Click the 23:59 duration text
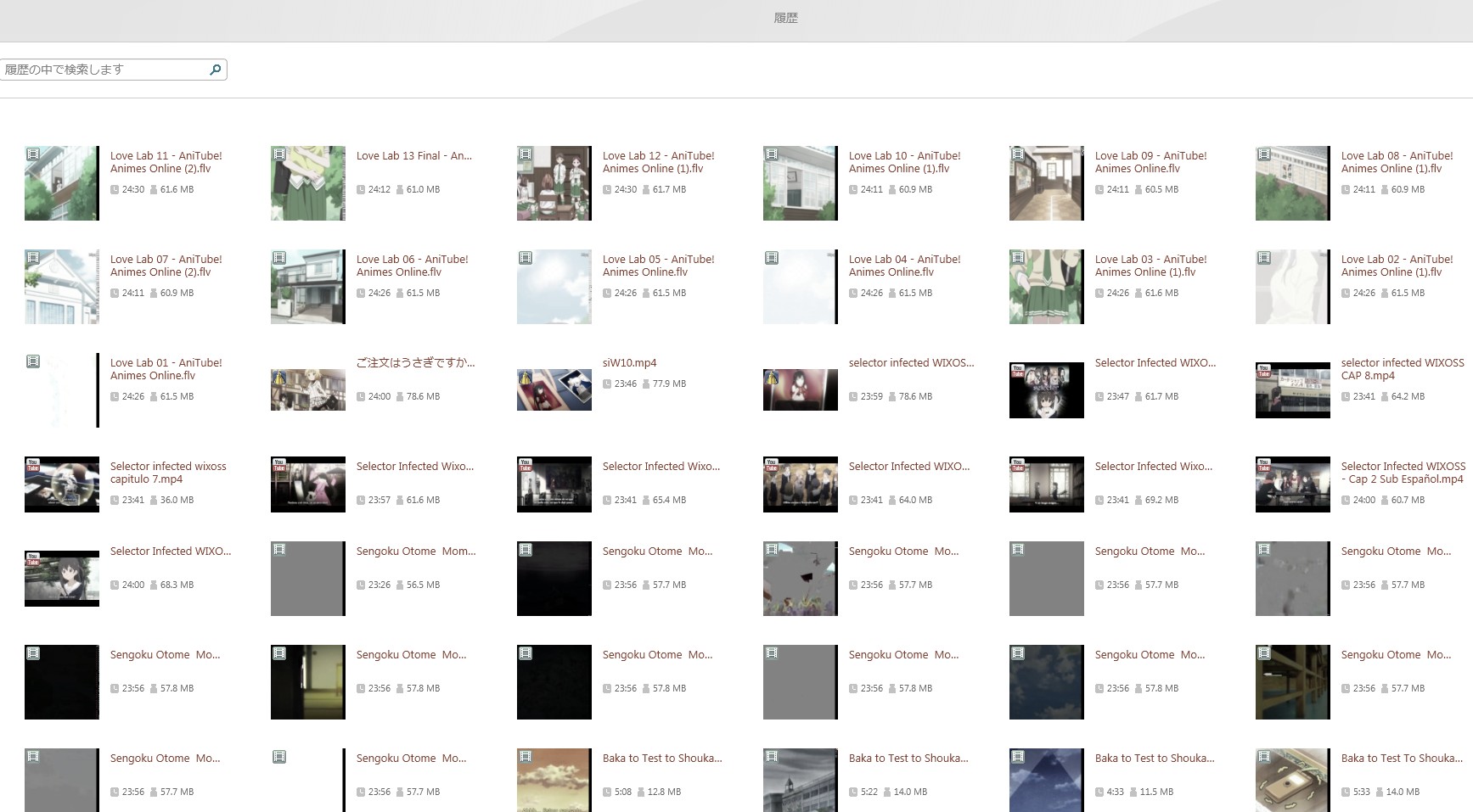Viewport: 1473px width, 812px height. [x=872, y=397]
